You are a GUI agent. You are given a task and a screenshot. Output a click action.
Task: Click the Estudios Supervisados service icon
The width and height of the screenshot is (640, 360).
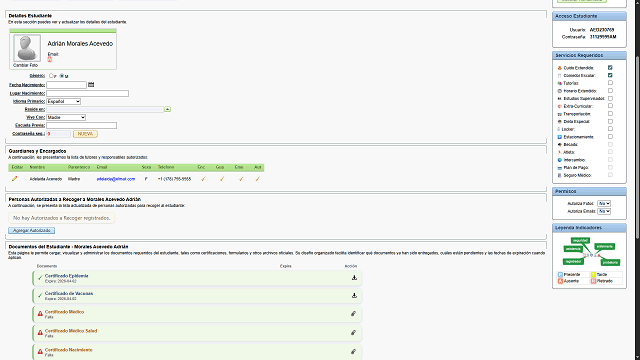560,99
